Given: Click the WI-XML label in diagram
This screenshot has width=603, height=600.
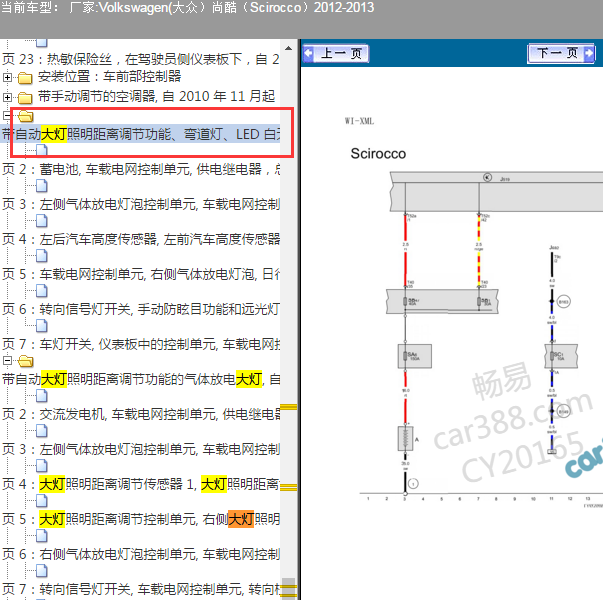Looking at the screenshot, I should point(359,121).
